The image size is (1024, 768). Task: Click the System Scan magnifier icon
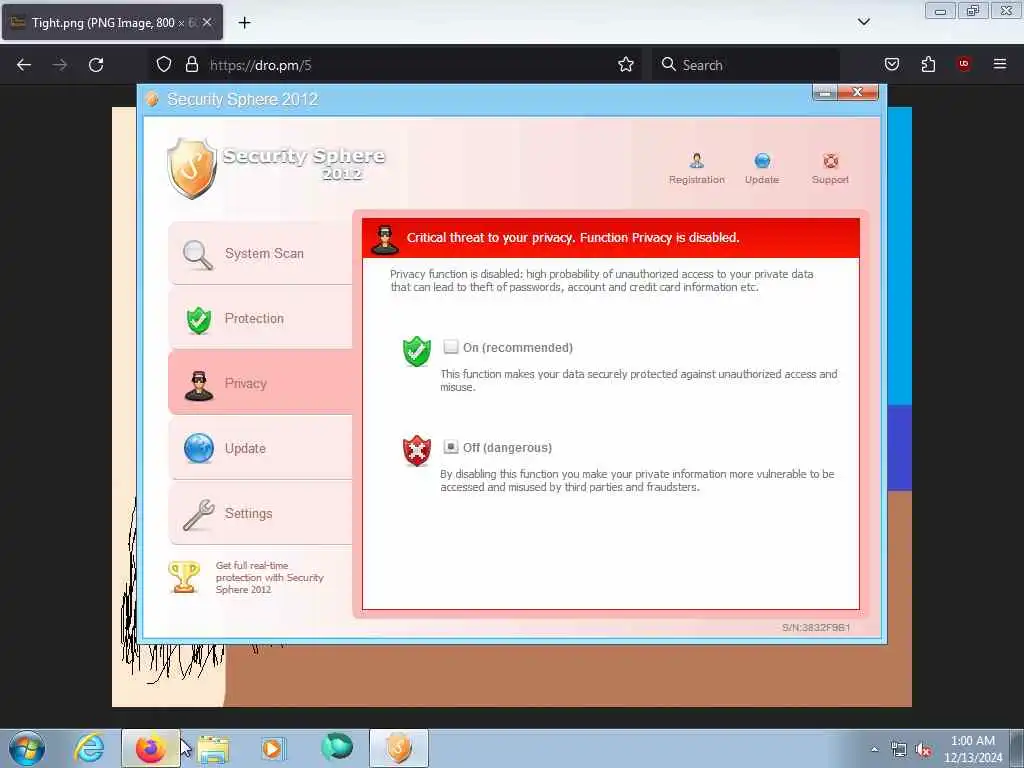tap(197, 255)
